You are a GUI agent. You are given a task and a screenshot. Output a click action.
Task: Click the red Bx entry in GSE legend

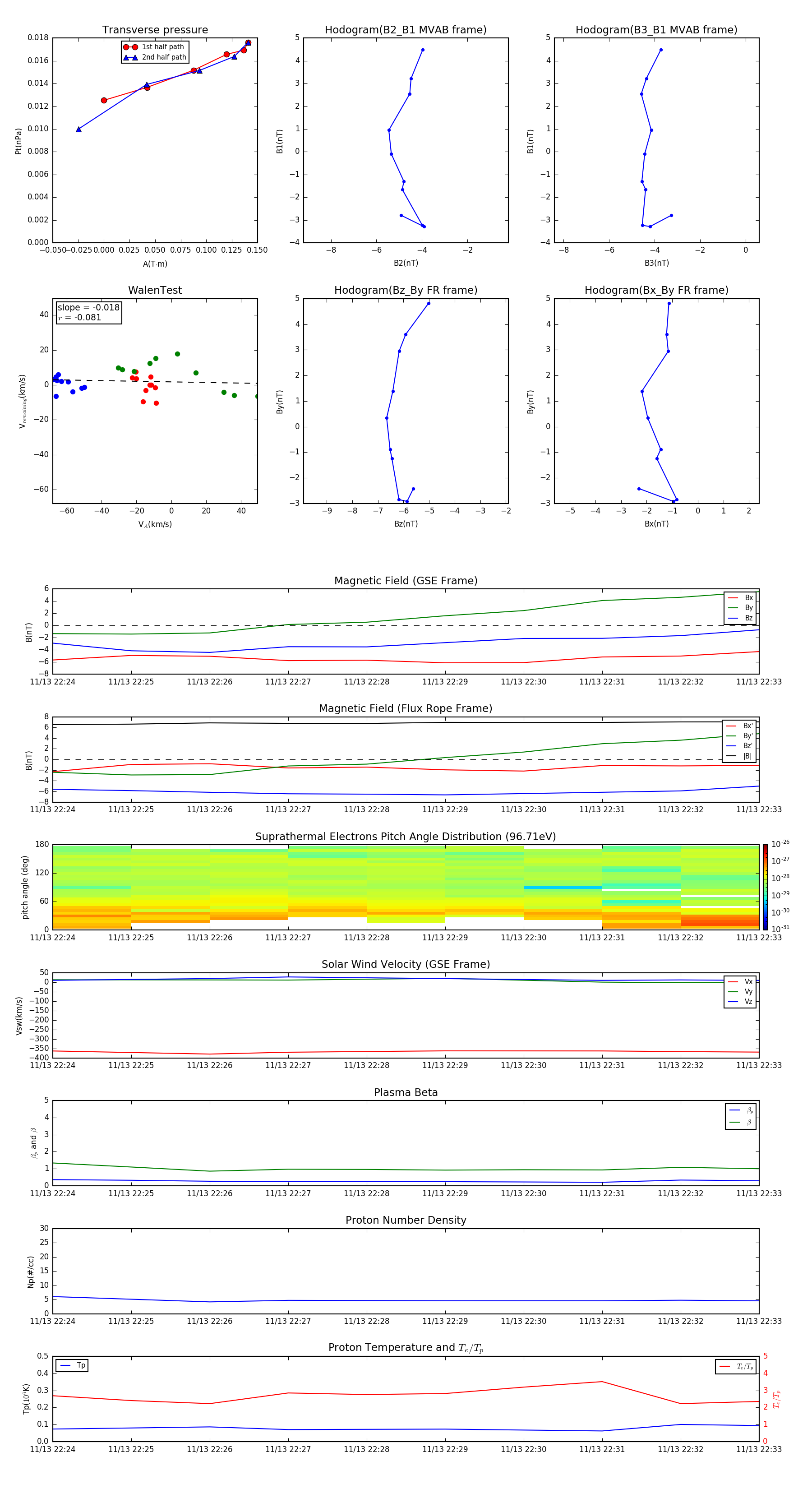coord(740,598)
